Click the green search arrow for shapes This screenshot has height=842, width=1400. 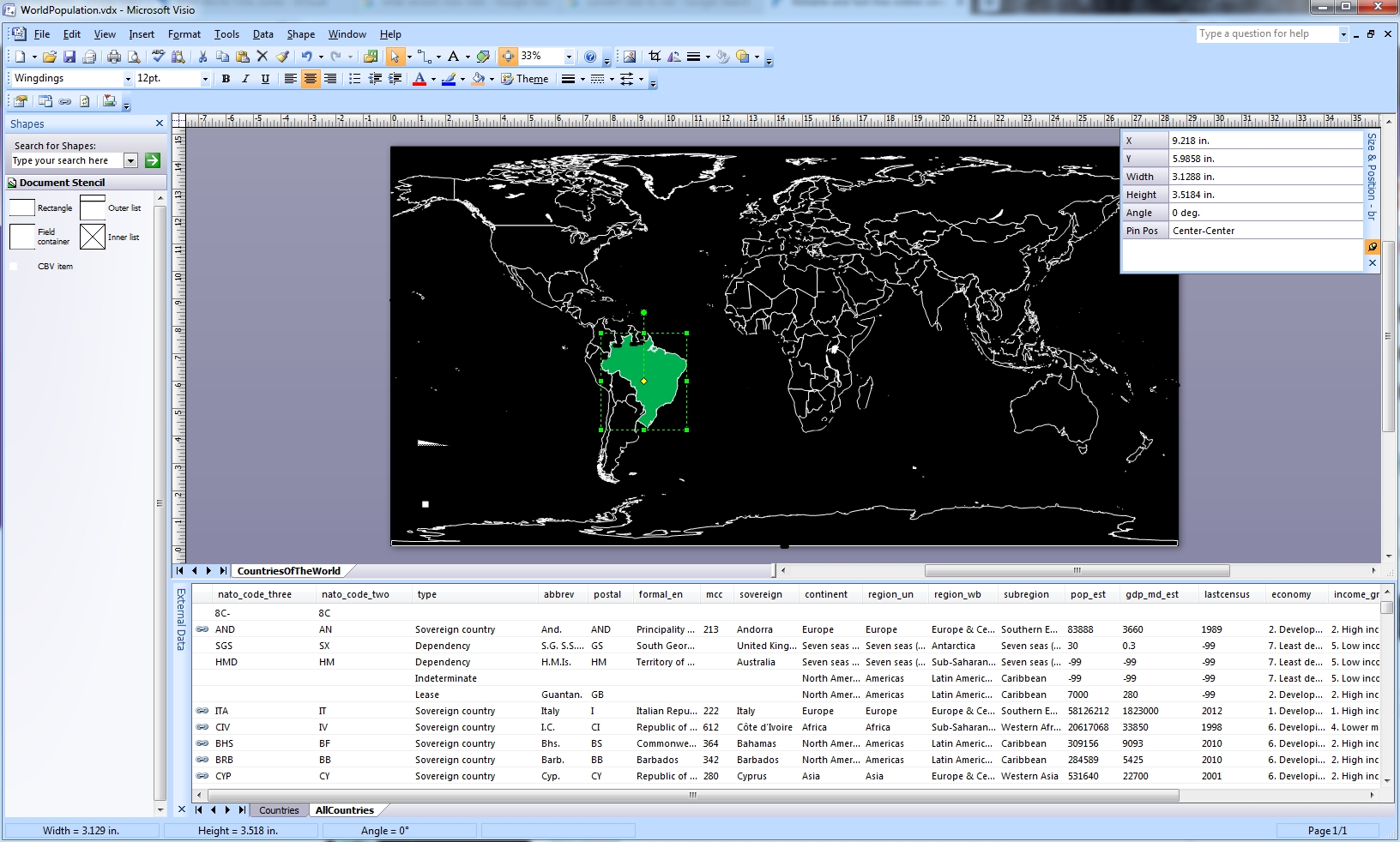(153, 160)
